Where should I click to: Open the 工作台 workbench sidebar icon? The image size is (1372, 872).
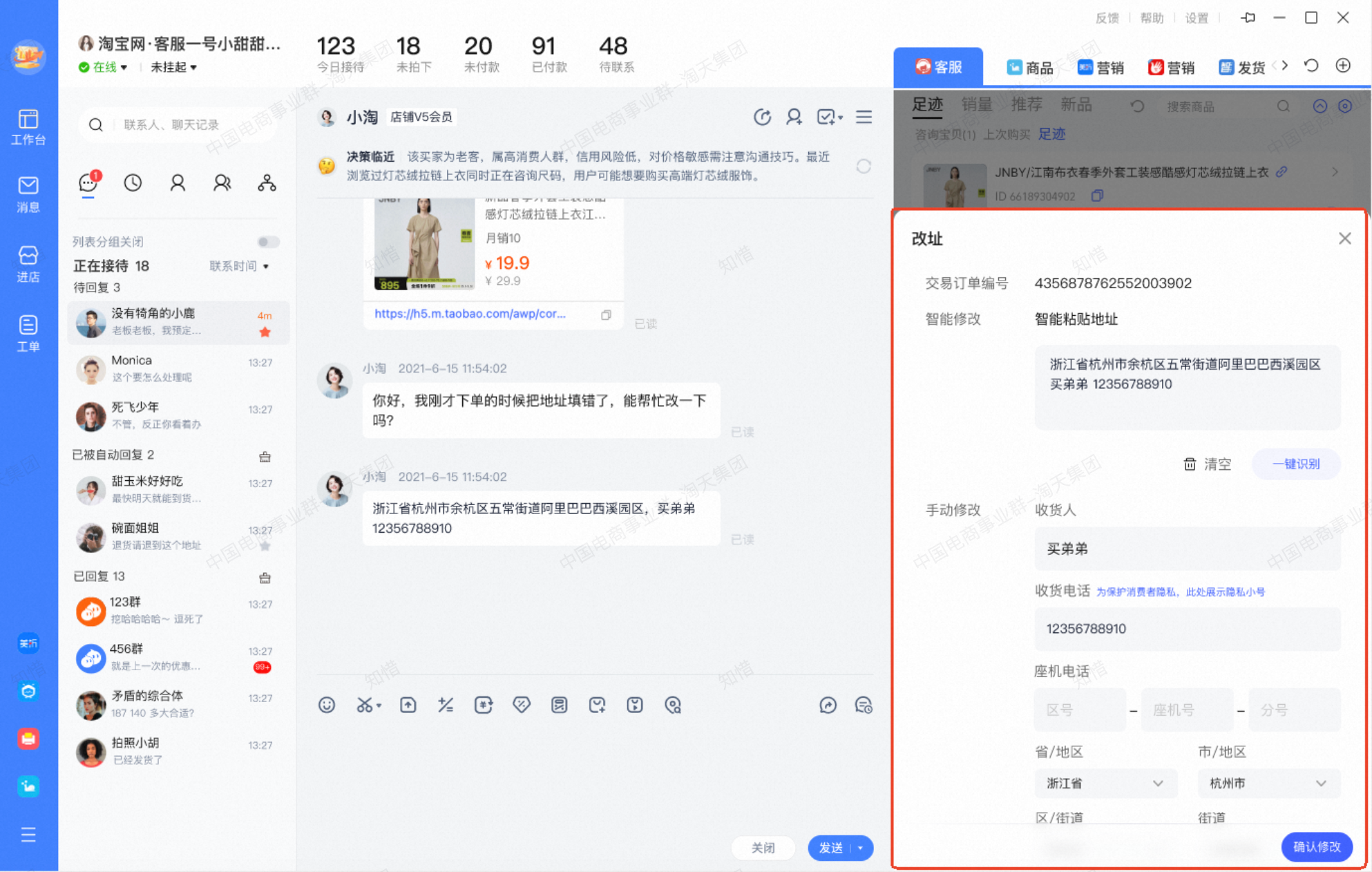[28, 127]
